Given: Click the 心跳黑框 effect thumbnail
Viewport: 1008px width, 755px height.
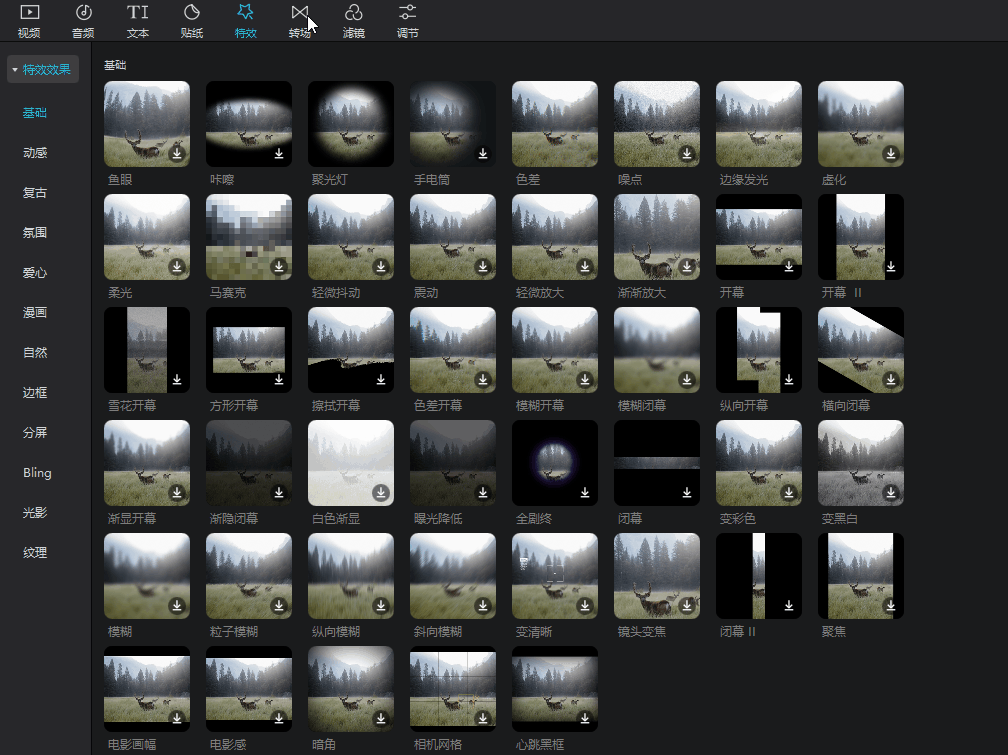Looking at the screenshot, I should tap(554, 688).
